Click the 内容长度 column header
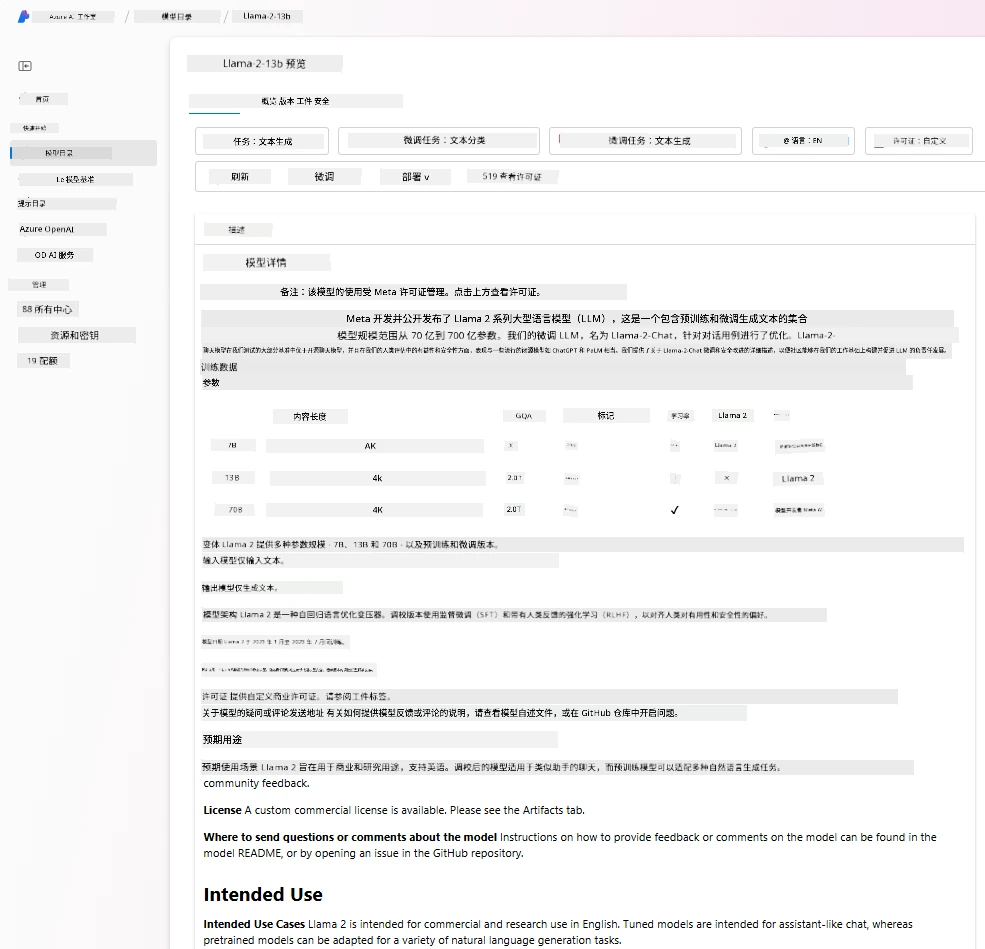Image resolution: width=985 pixels, height=949 pixels. pyautogui.click(x=310, y=416)
